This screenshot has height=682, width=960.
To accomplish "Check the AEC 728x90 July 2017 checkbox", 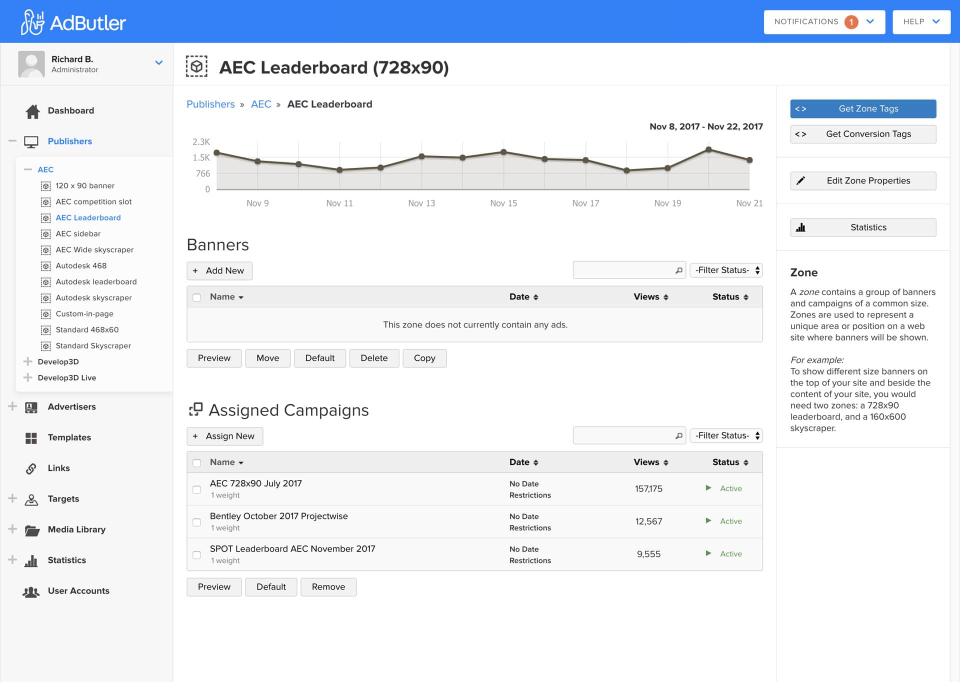I will coord(197,489).
